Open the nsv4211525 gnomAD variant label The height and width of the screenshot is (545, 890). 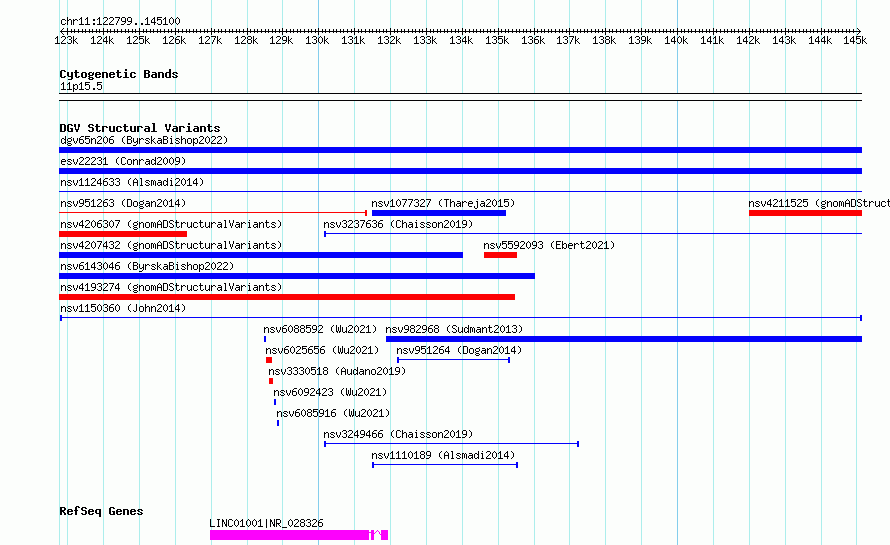tap(818, 203)
